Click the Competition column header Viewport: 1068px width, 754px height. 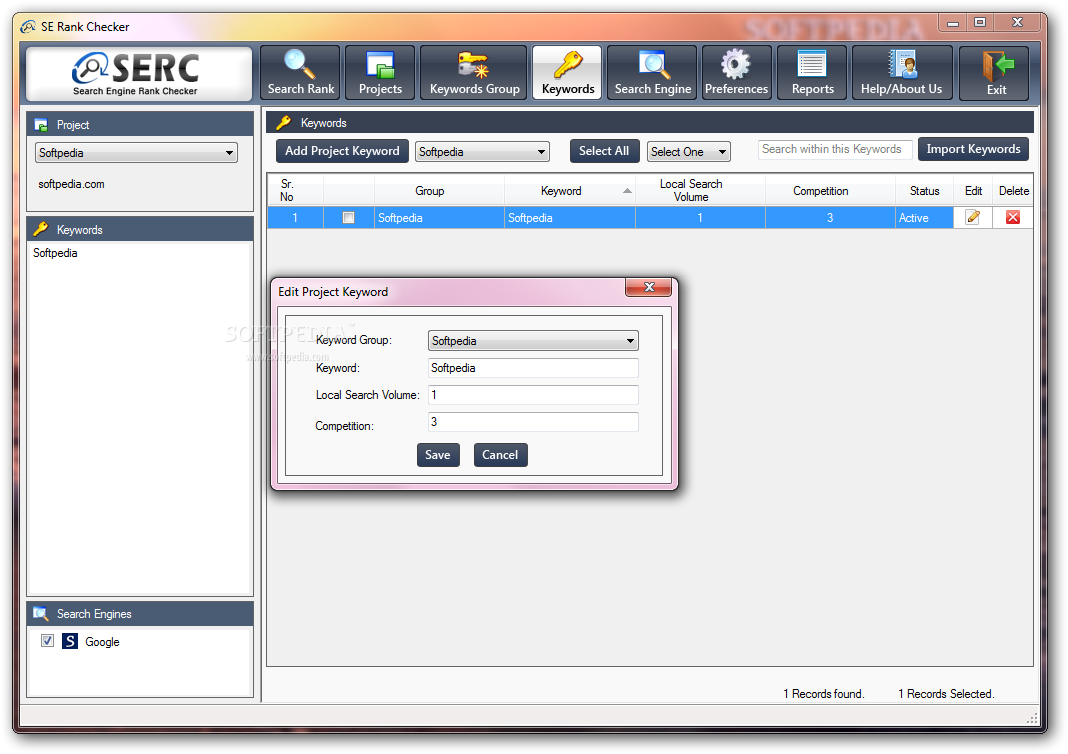coord(830,191)
